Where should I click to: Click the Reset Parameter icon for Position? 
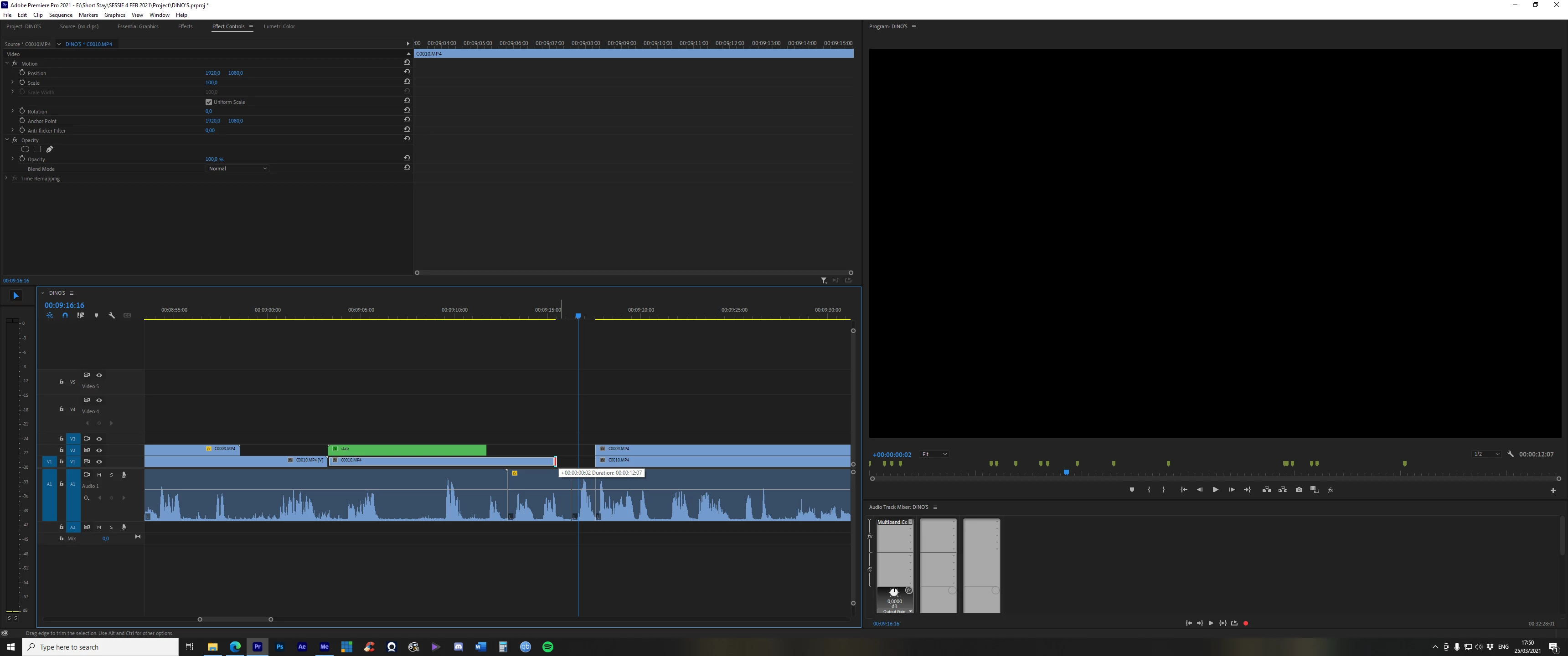[407, 72]
